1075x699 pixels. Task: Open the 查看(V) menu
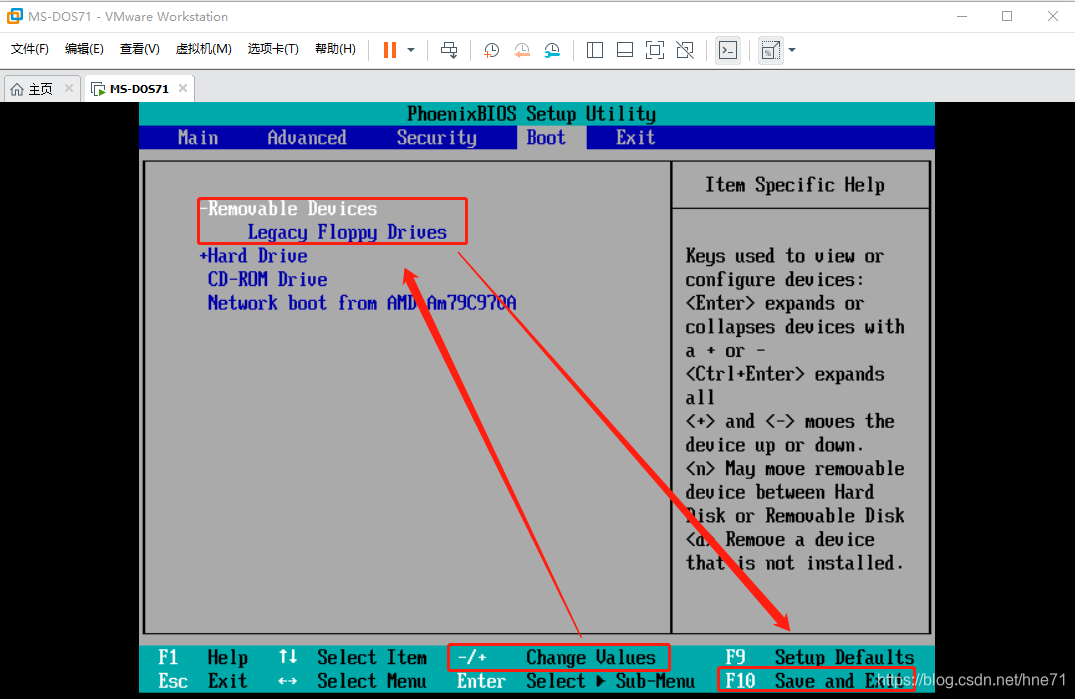139,49
